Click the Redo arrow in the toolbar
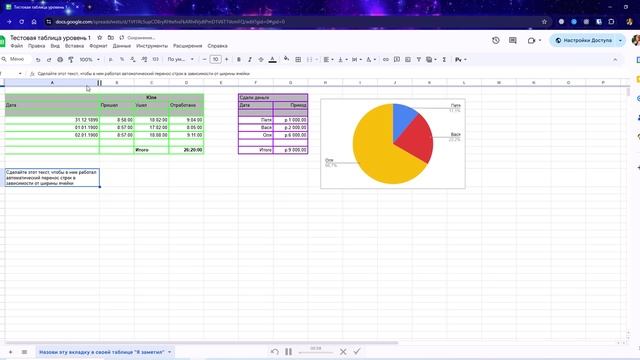This screenshot has height=360, width=640. click(x=49, y=60)
